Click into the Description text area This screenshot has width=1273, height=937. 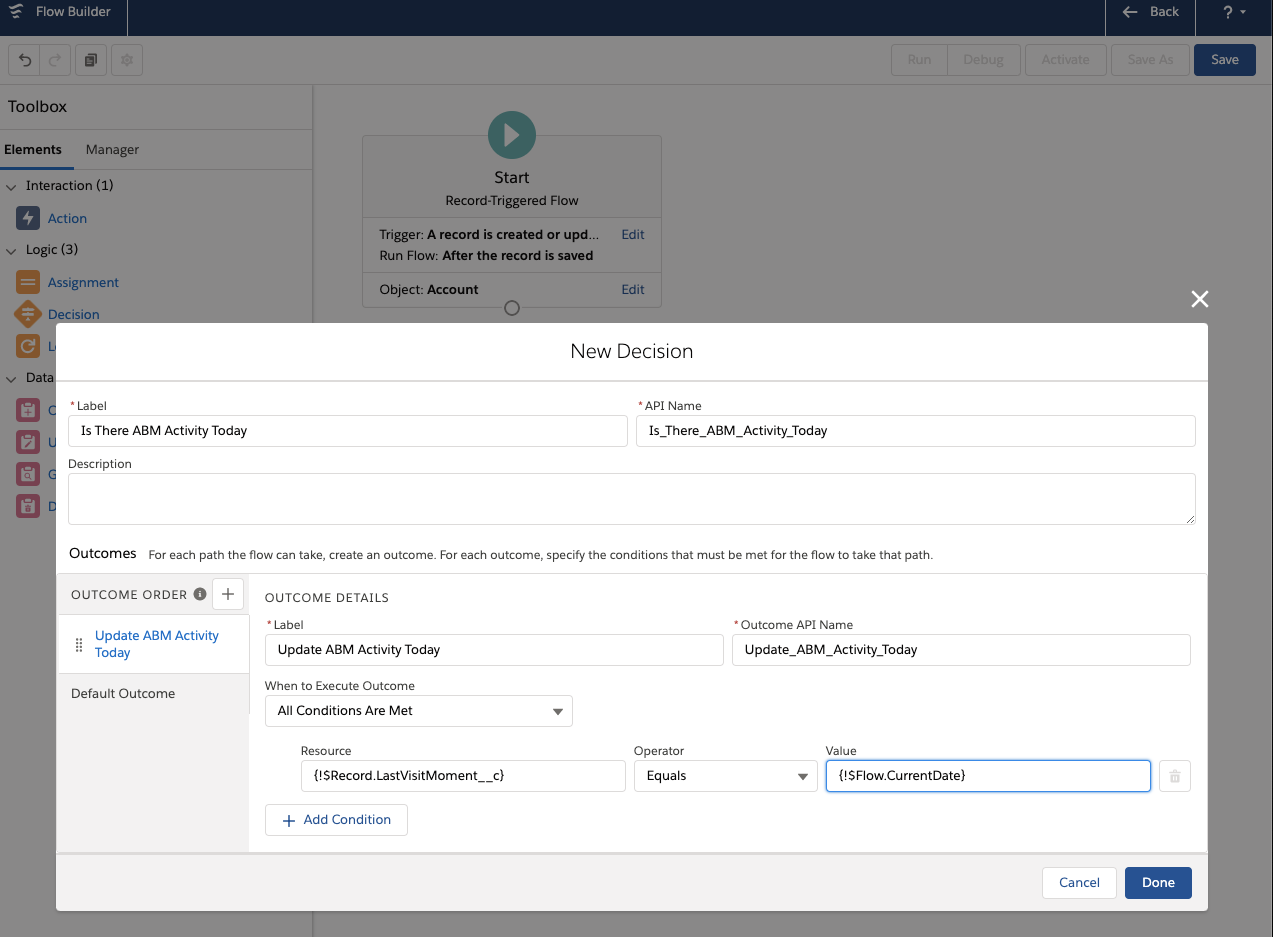click(x=632, y=499)
